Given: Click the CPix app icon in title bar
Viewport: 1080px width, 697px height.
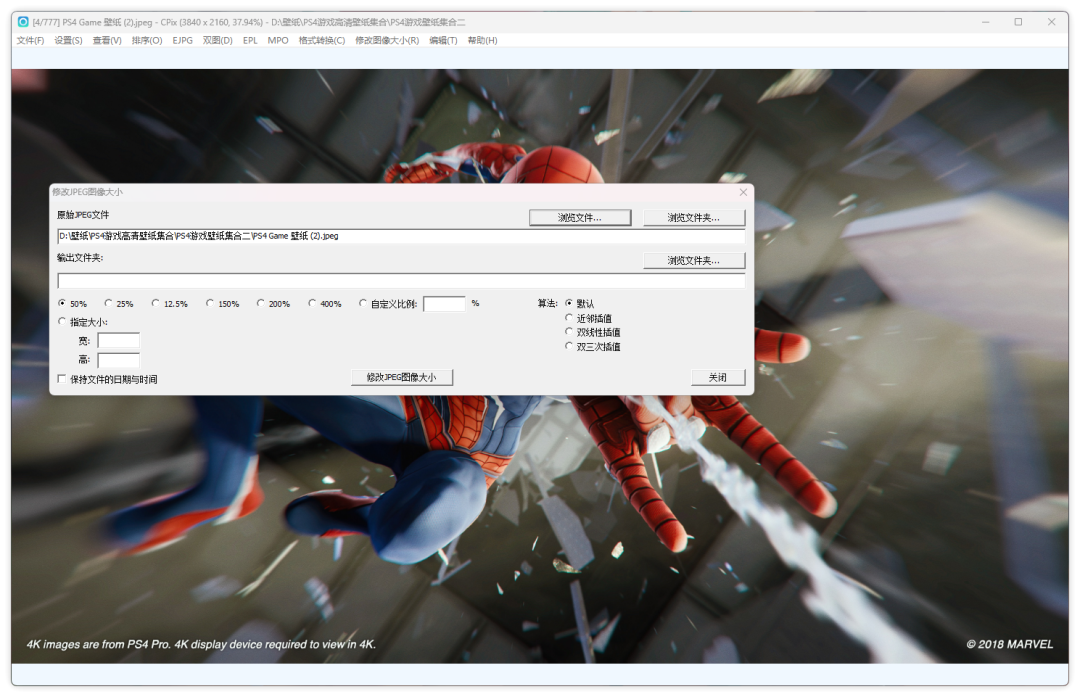Looking at the screenshot, I should coord(23,22).
